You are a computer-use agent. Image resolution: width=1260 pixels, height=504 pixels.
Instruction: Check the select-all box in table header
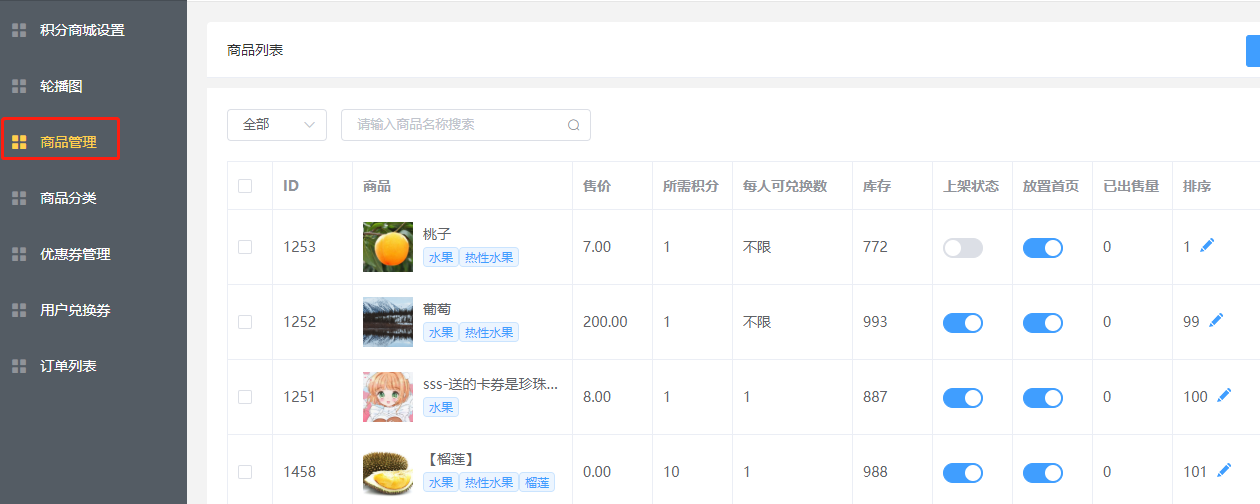[x=245, y=186]
